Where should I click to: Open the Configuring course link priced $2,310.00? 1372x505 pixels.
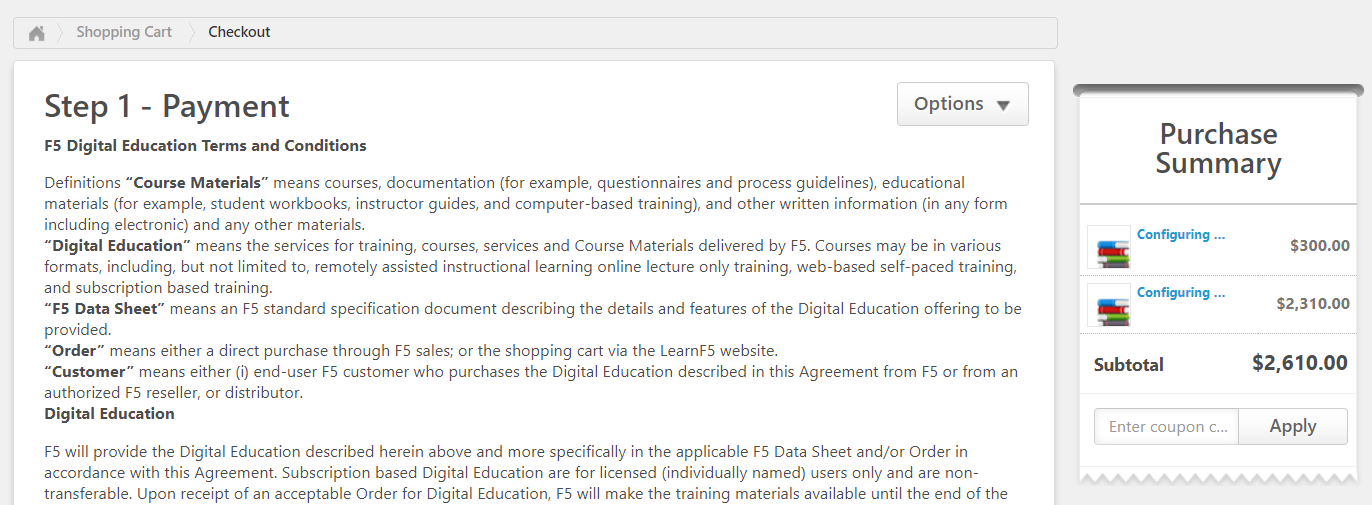[1181, 293]
